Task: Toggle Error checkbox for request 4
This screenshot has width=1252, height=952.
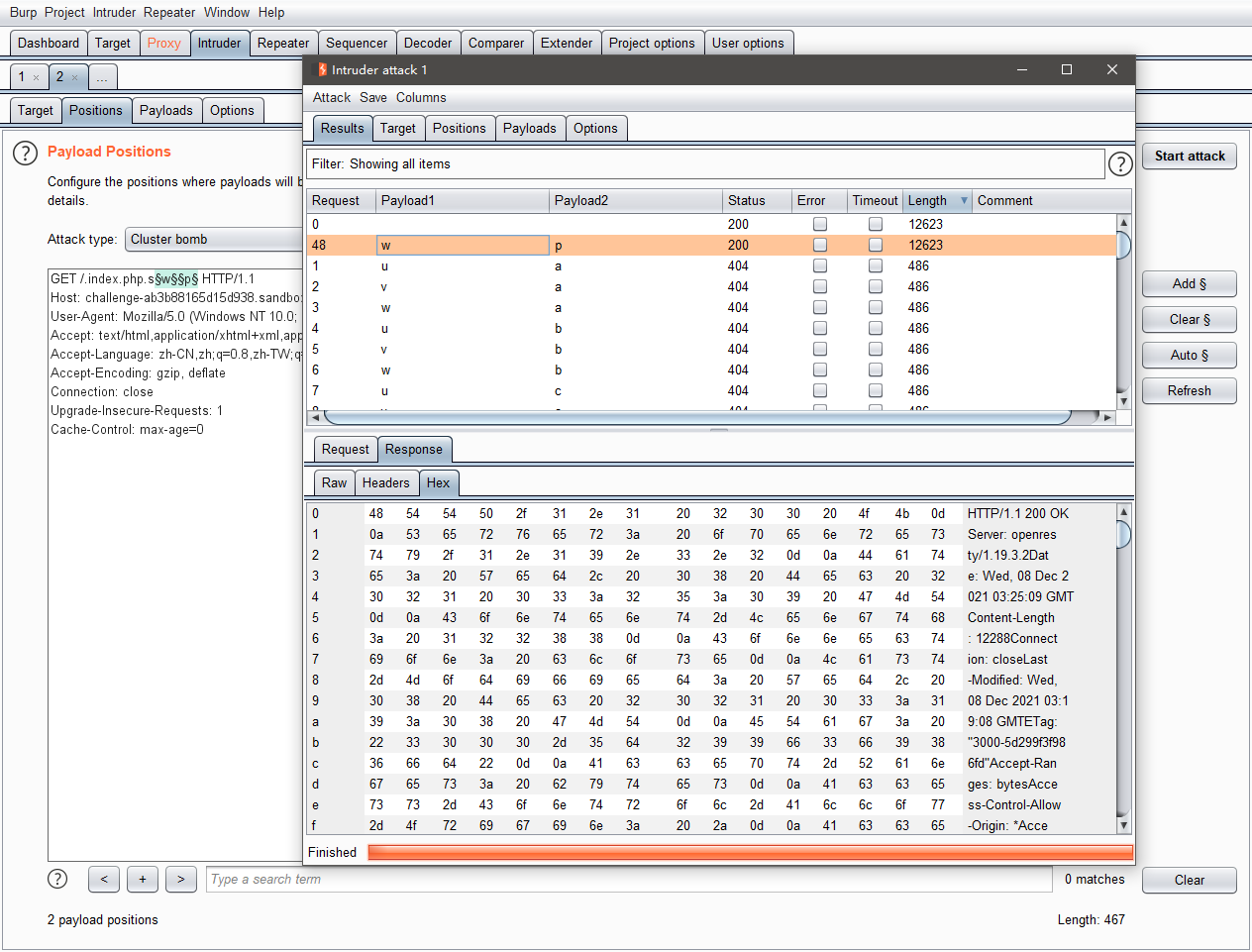Action: [820, 328]
